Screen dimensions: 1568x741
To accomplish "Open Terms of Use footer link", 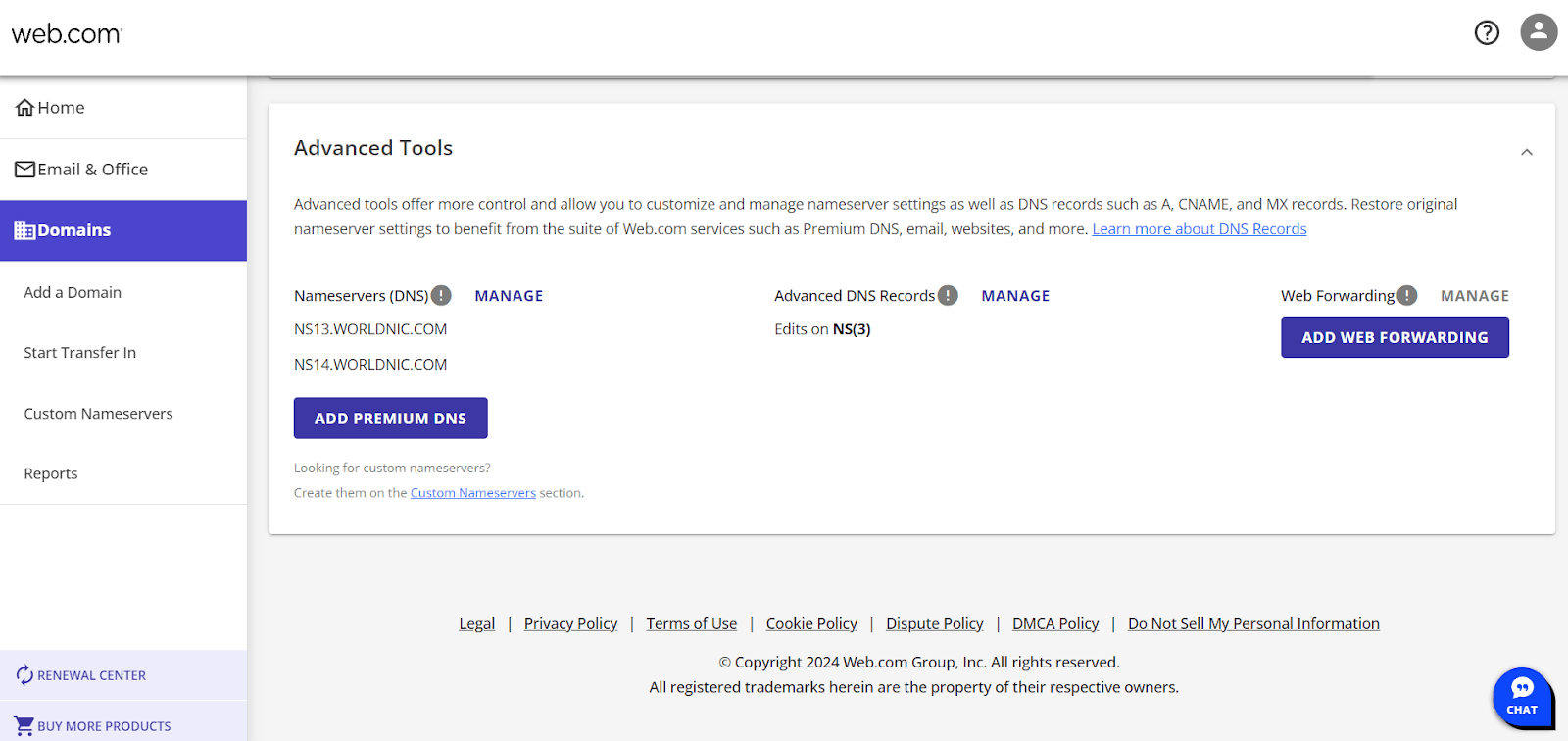I will (692, 624).
